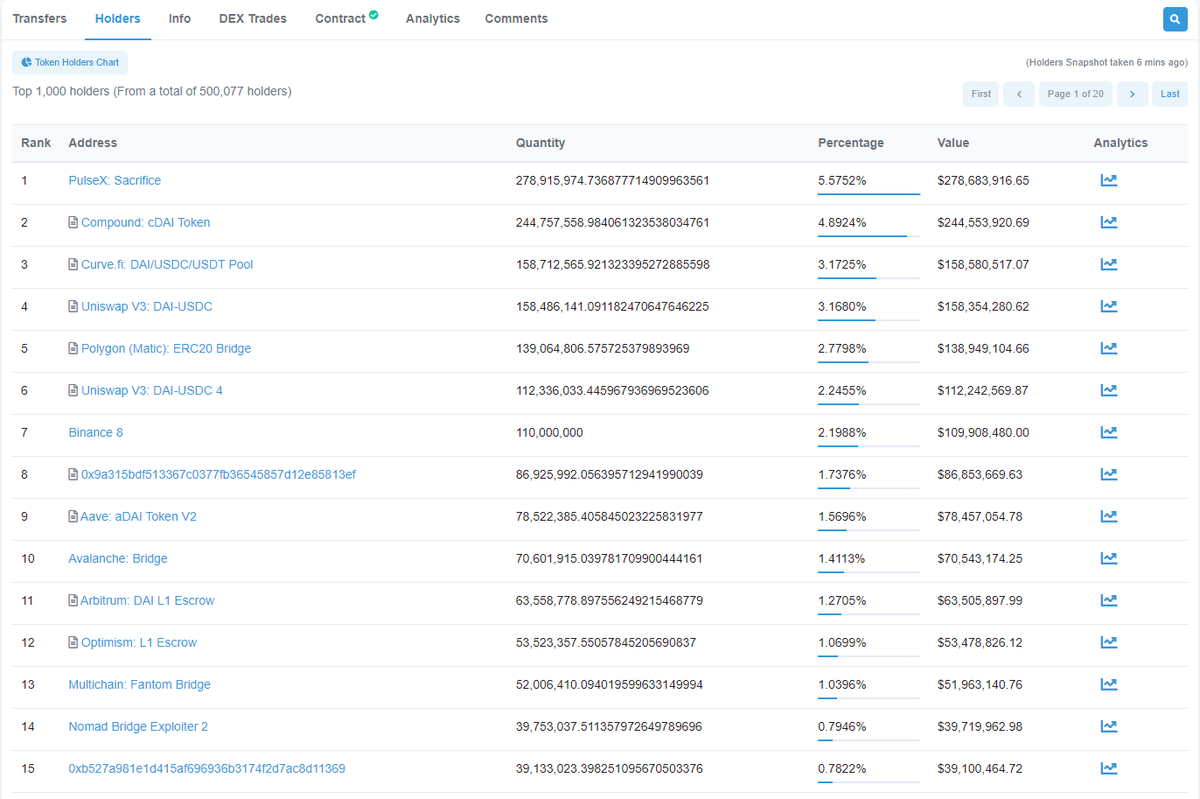Click the Holders Snapshot timestamp note
1200x799 pixels.
(x=1107, y=63)
